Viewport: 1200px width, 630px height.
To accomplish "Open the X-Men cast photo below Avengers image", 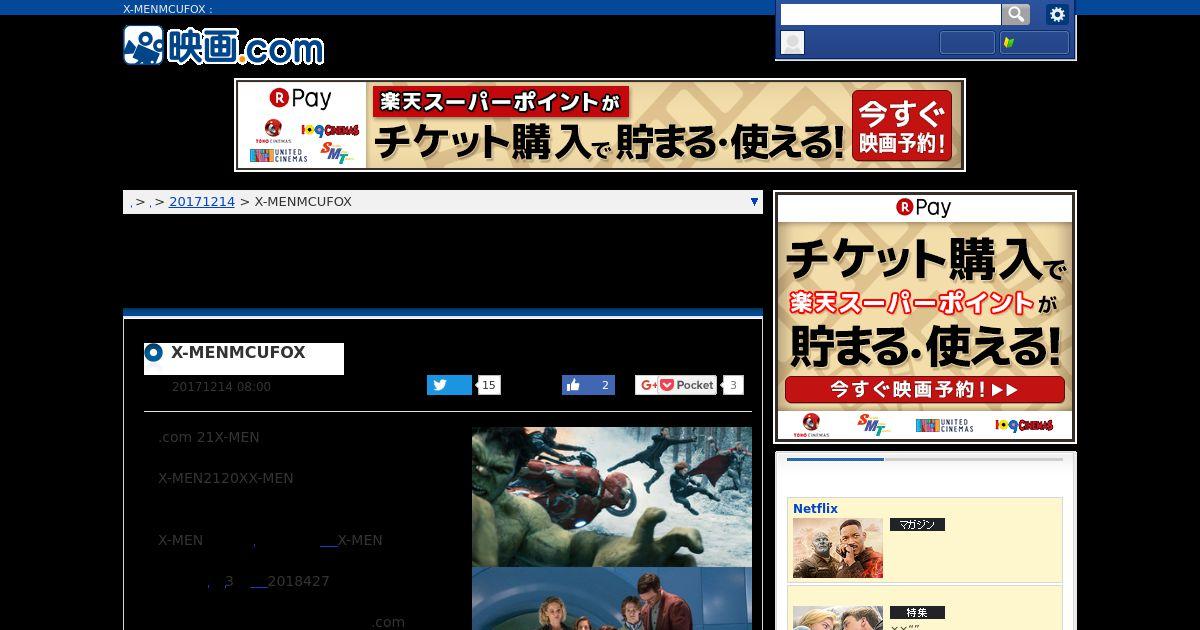I will 612,599.
